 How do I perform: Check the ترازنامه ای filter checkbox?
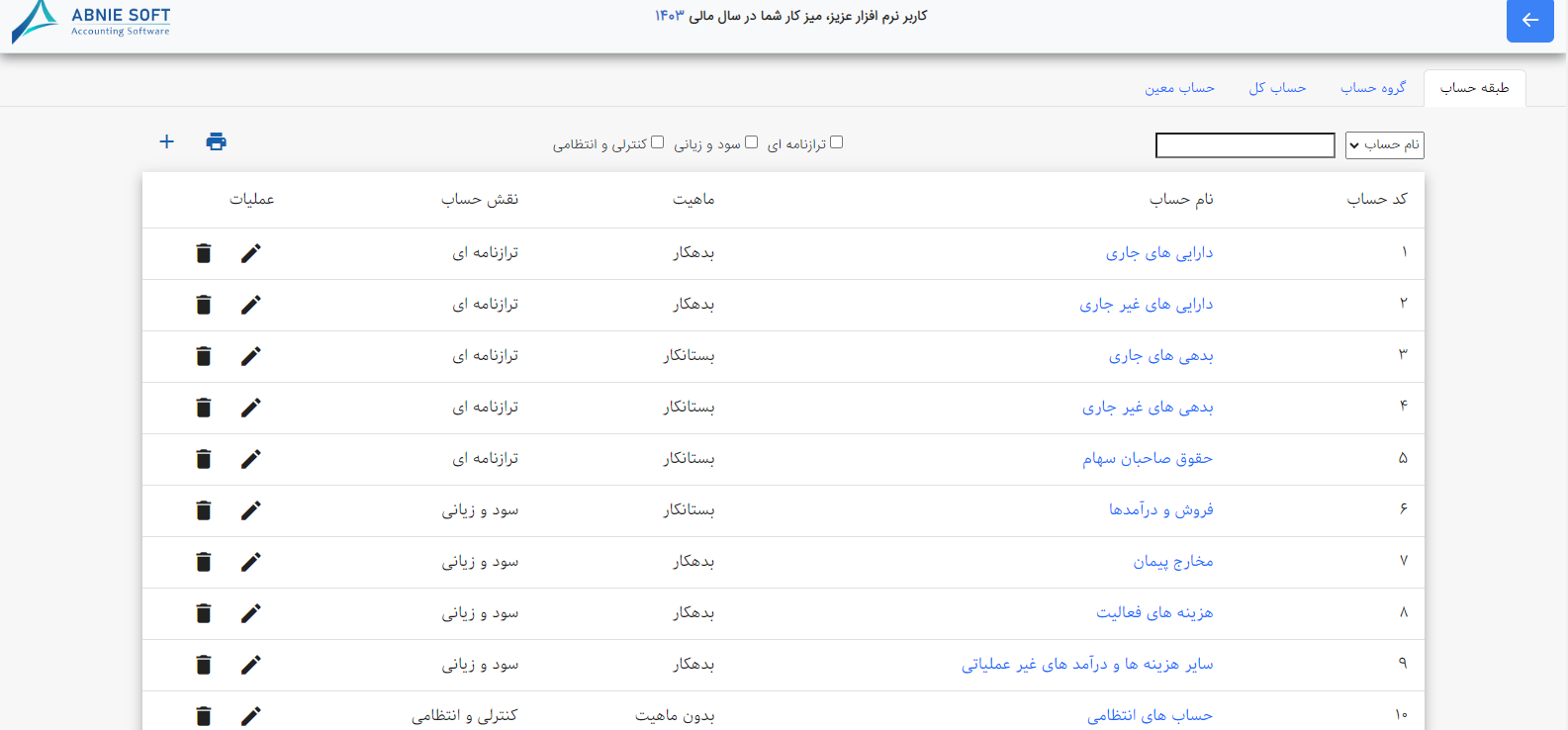[x=837, y=142]
